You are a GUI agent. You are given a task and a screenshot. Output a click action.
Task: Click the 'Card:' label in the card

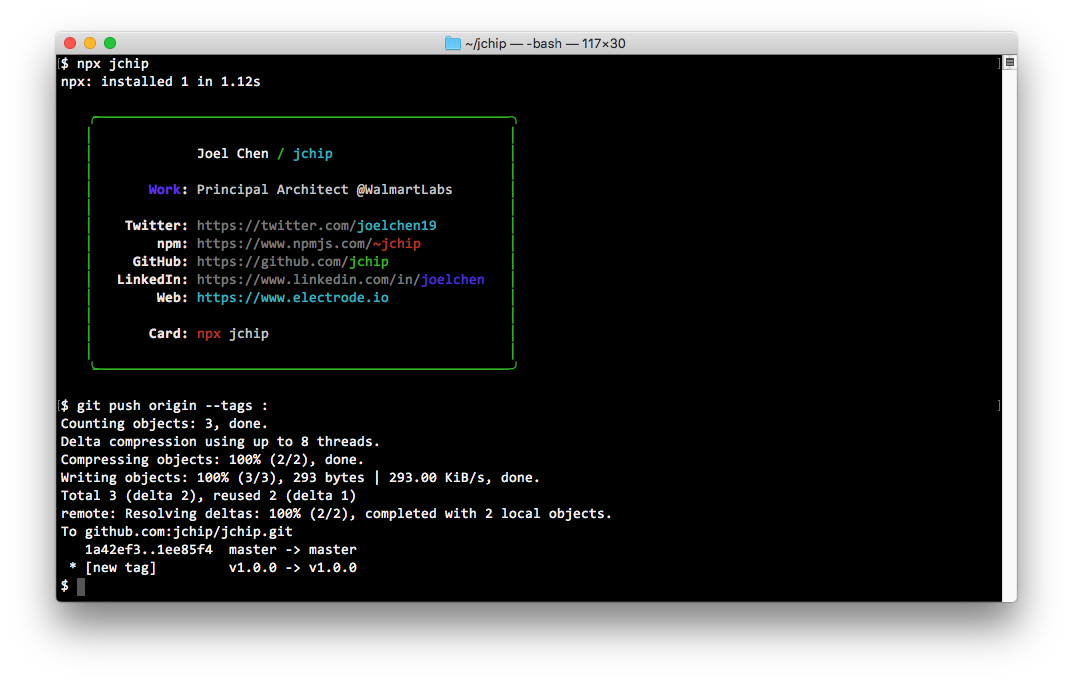click(x=168, y=333)
